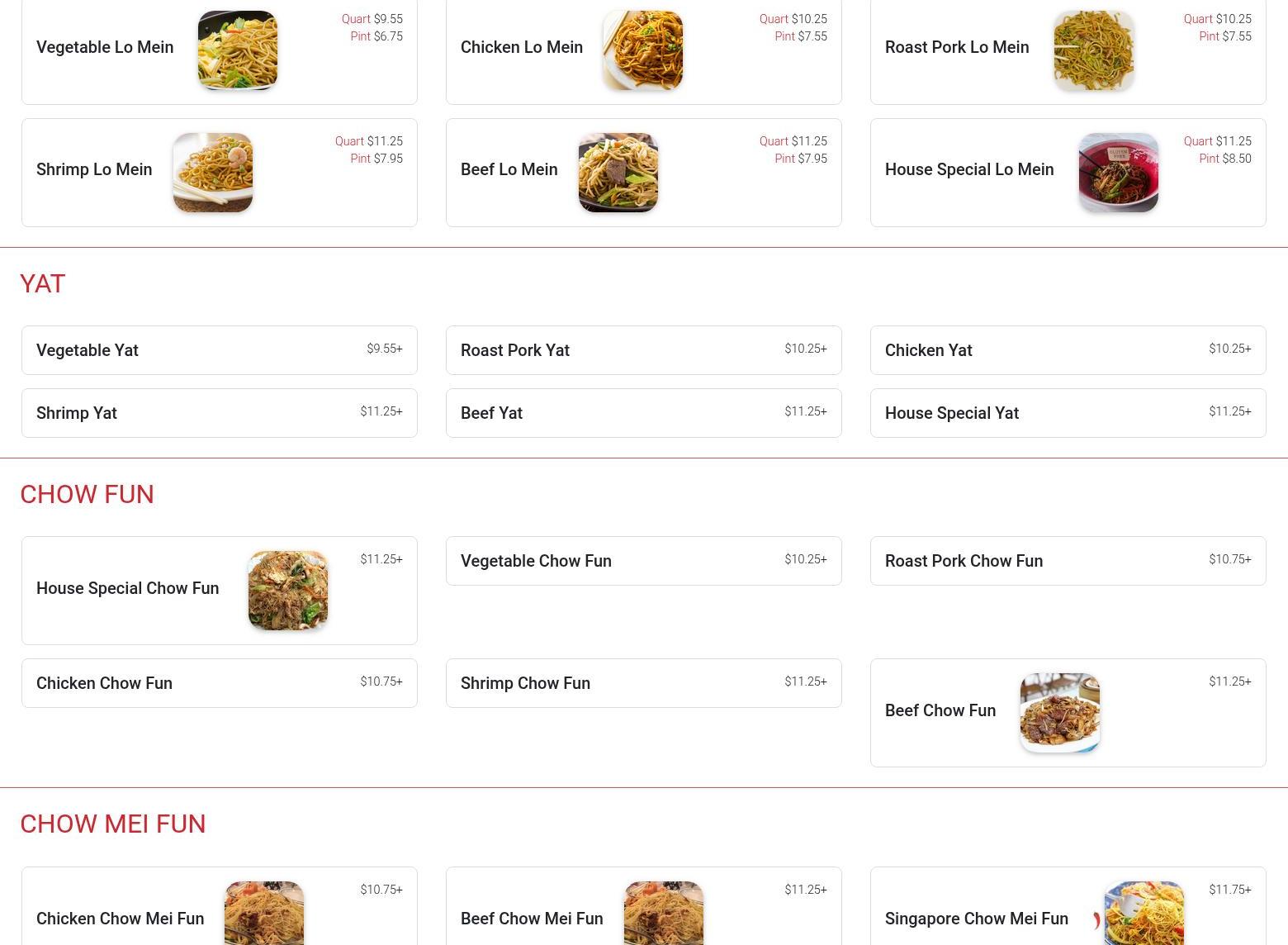This screenshot has height=945, width=1288.
Task: Select the Vegetable Yat menu item
Action: [x=220, y=350]
